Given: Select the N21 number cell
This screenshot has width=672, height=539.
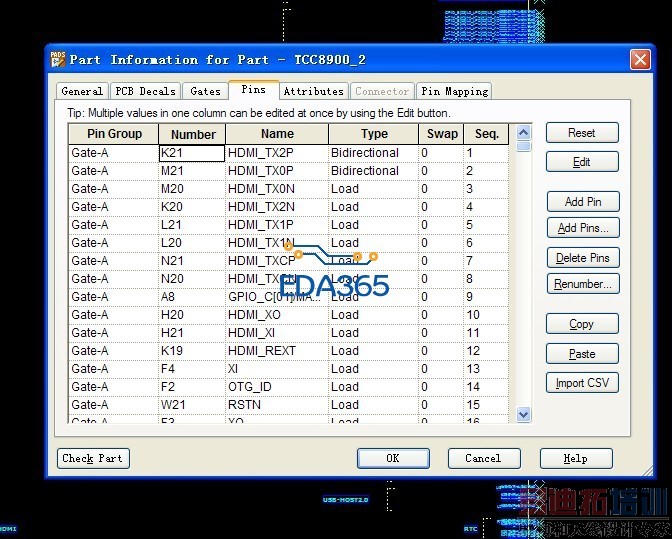Looking at the screenshot, I should 192,261.
